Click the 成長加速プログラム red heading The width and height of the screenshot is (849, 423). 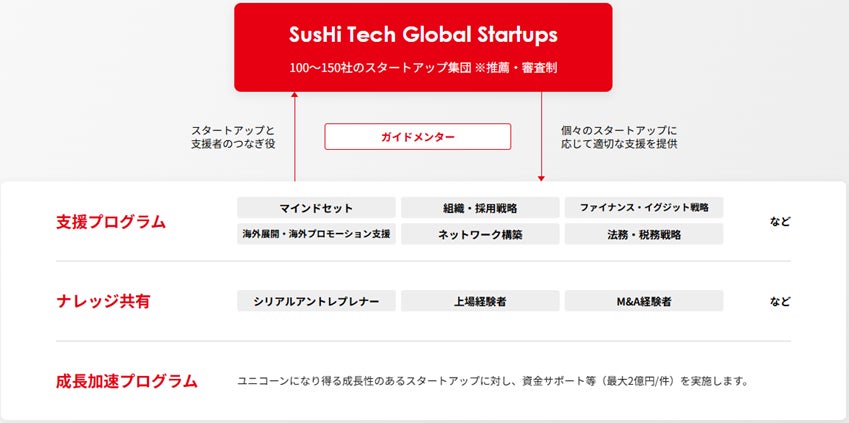pos(127,381)
